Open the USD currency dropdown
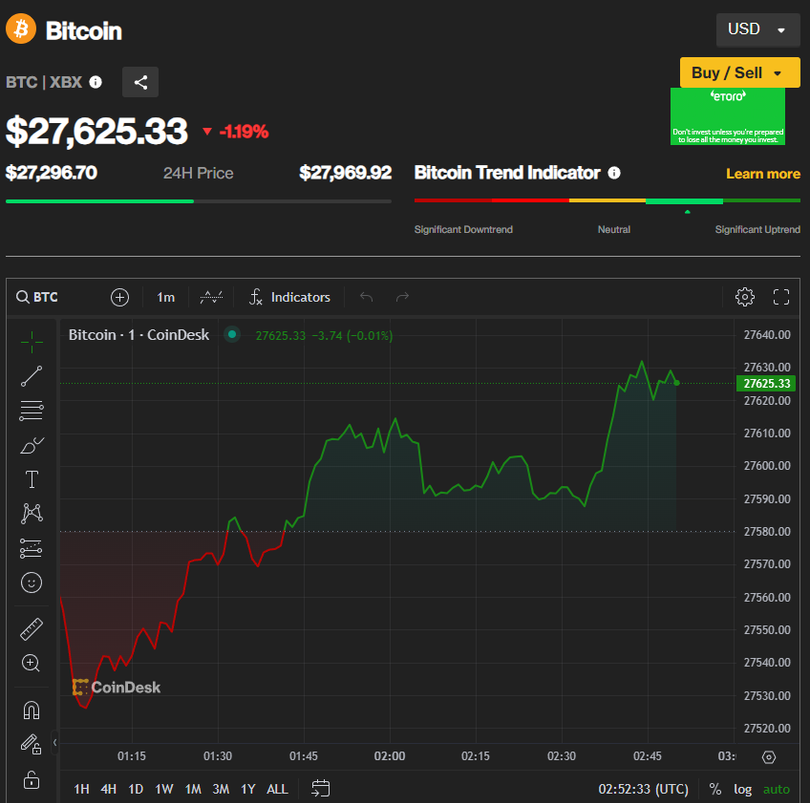 pos(757,30)
